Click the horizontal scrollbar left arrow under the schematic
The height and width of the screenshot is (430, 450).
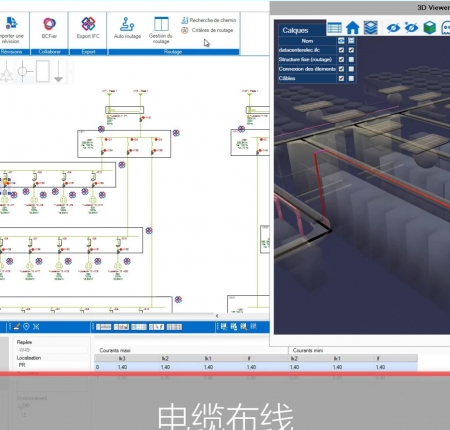(x=217, y=316)
